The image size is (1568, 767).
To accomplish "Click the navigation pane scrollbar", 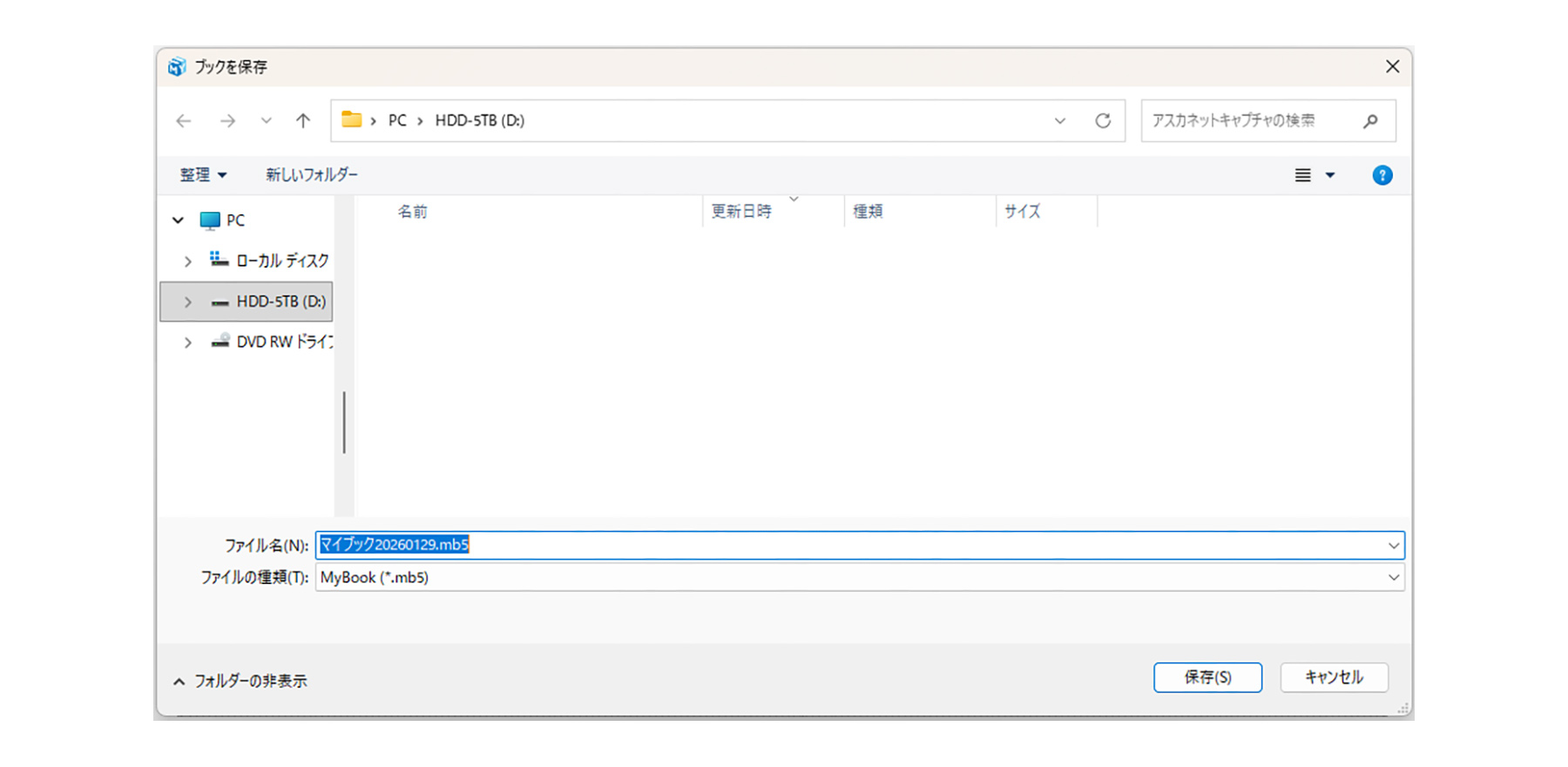I will [344, 423].
